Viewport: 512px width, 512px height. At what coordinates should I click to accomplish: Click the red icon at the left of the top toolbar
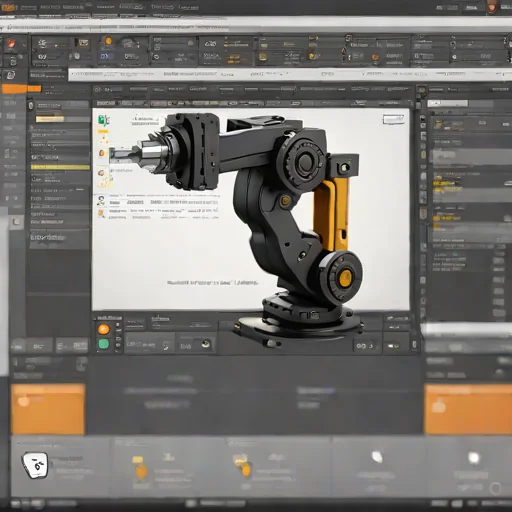11,44
